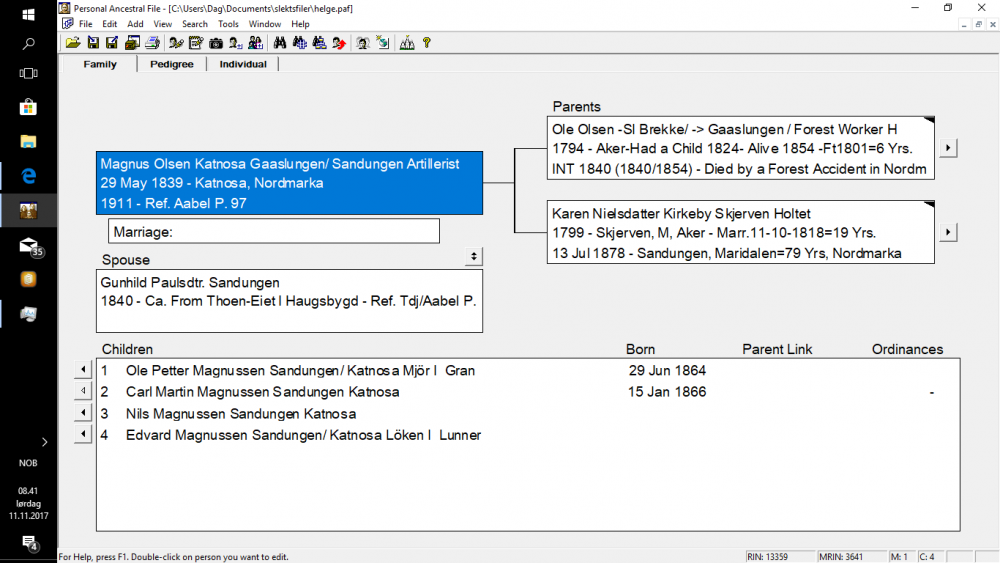Viewport: 1000px width, 563px height.
Task: Switch to the Individual tab
Action: 243,64
